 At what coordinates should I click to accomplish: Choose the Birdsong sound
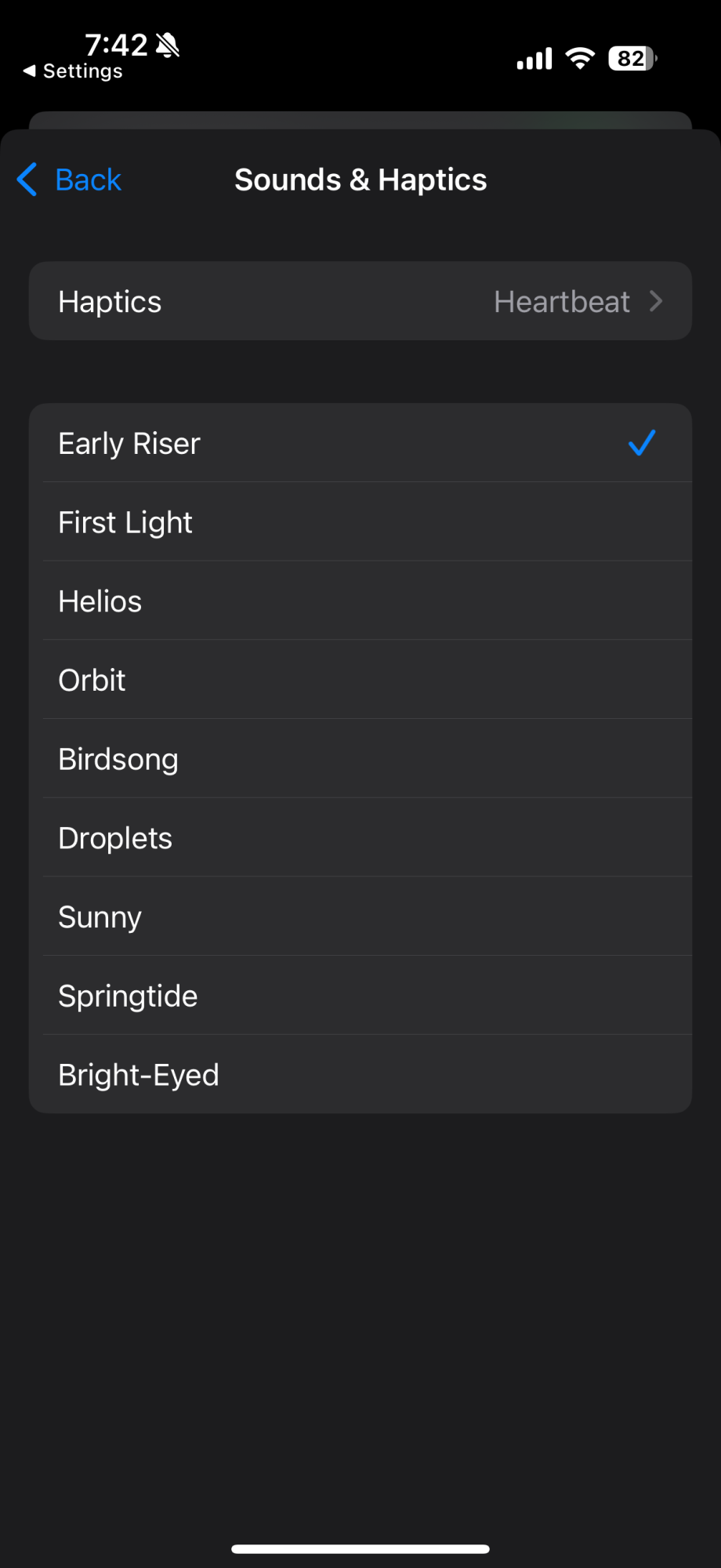point(118,759)
